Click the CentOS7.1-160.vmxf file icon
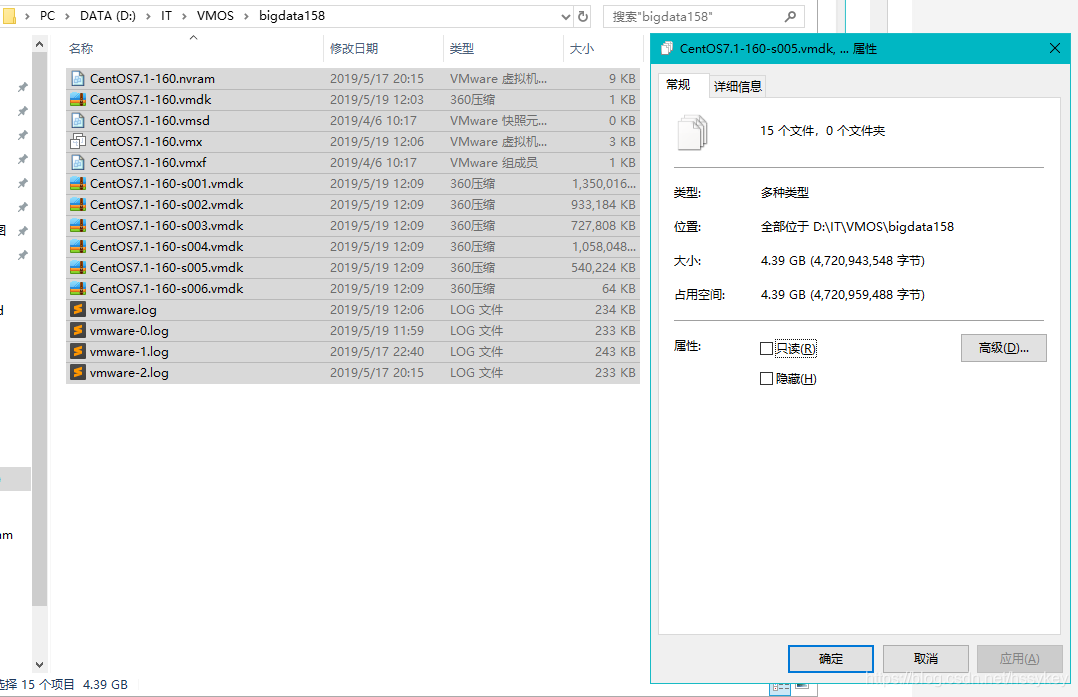The height and width of the screenshot is (697, 1078). (78, 163)
